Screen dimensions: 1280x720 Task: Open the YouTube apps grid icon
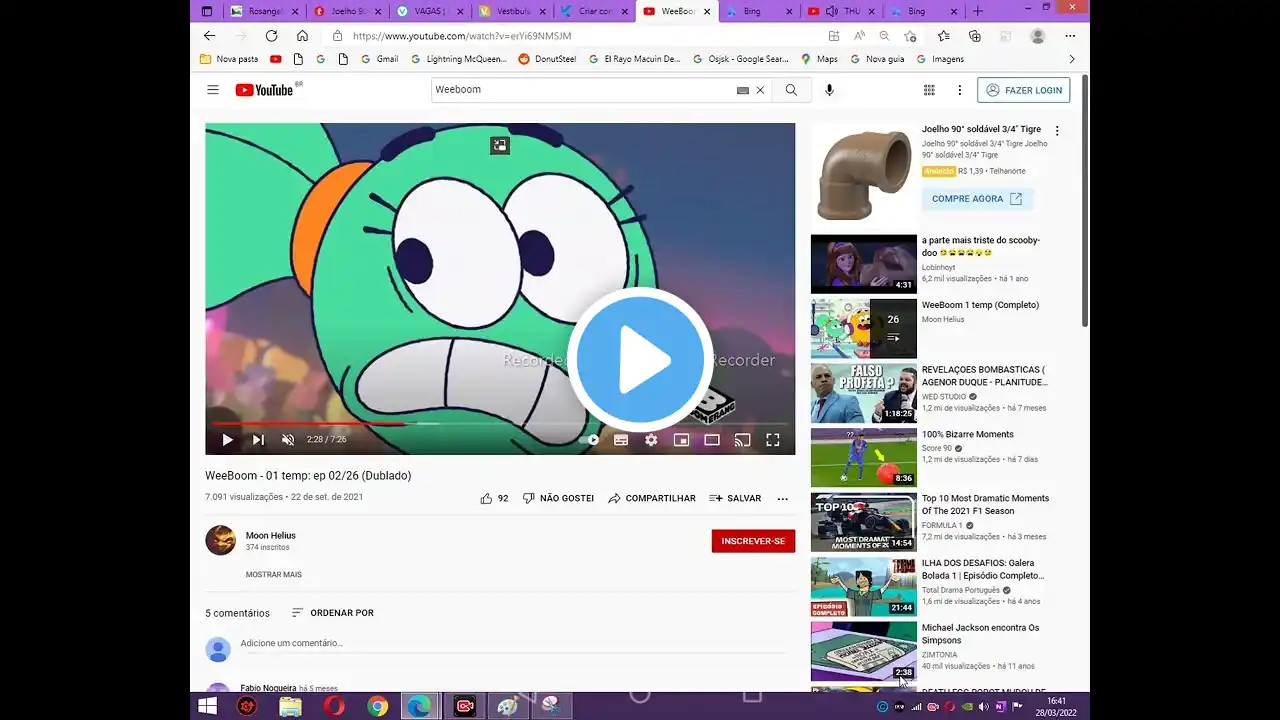click(929, 90)
